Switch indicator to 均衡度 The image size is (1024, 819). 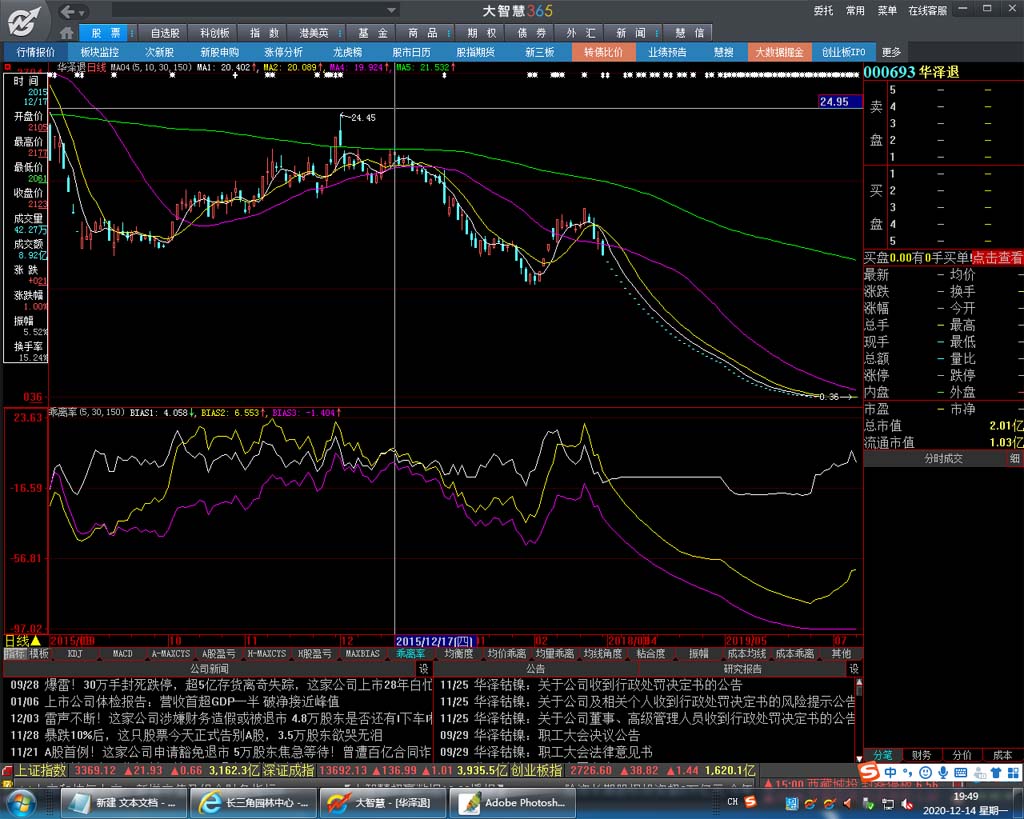tap(458, 654)
